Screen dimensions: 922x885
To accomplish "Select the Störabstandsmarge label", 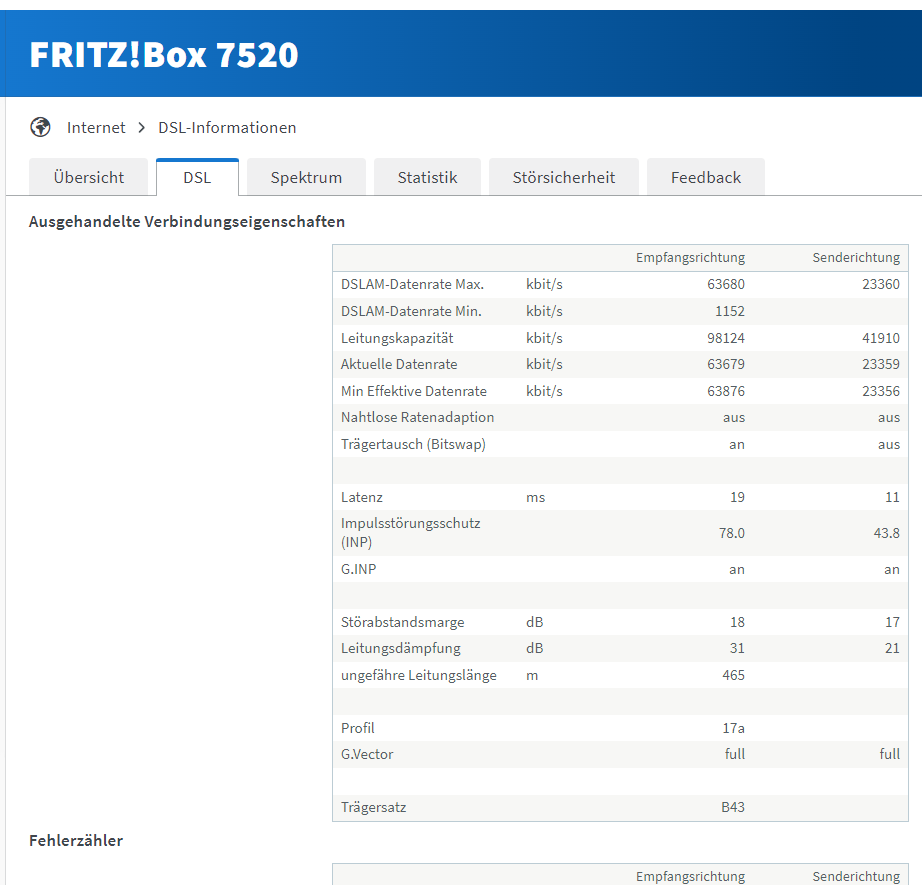I will point(402,622).
